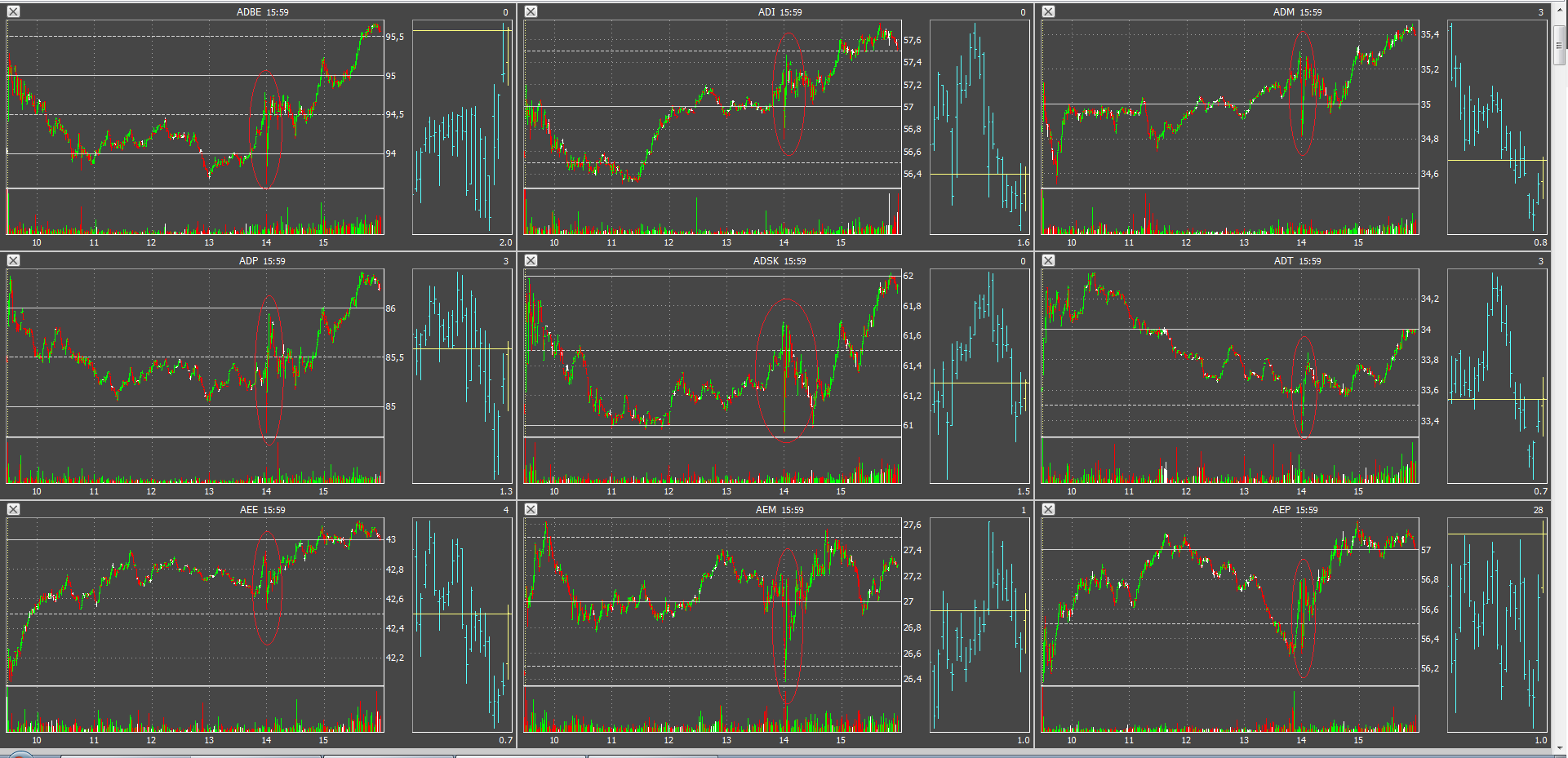Click the ADSK intraday candlestick chart
This screenshot has height=758, width=1568.
pos(713,353)
